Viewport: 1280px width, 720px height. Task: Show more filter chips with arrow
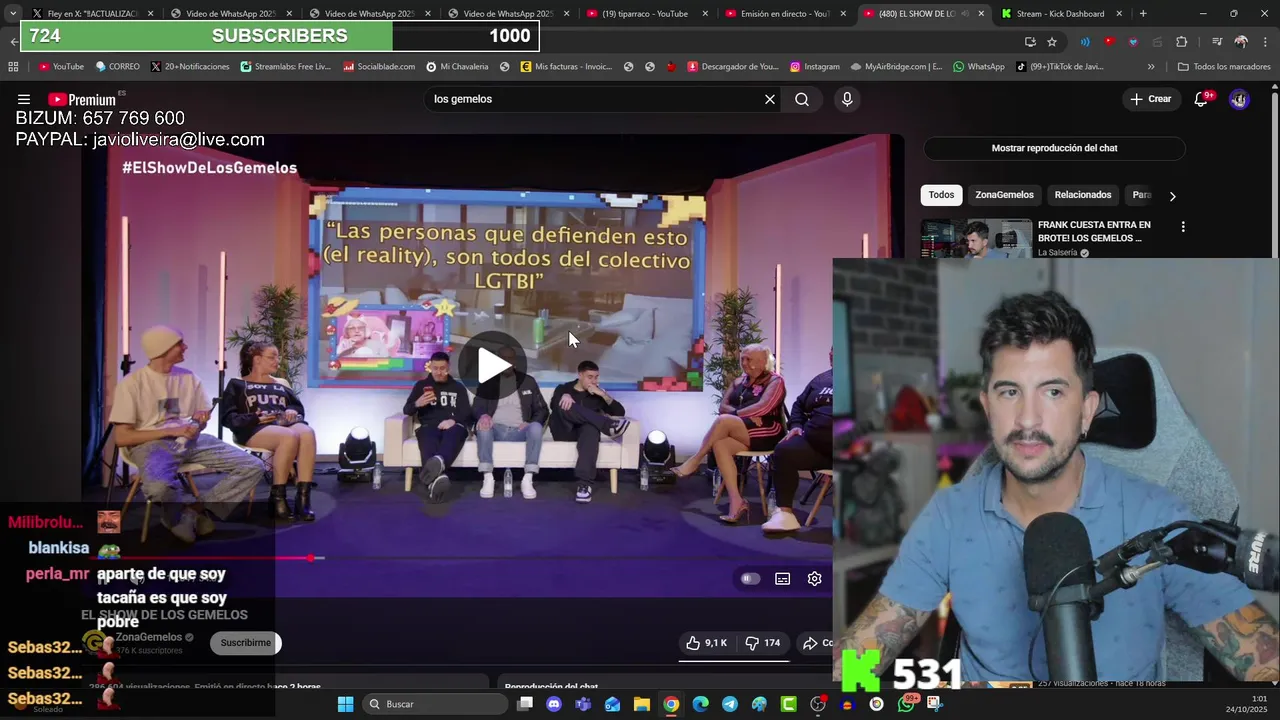[1172, 196]
